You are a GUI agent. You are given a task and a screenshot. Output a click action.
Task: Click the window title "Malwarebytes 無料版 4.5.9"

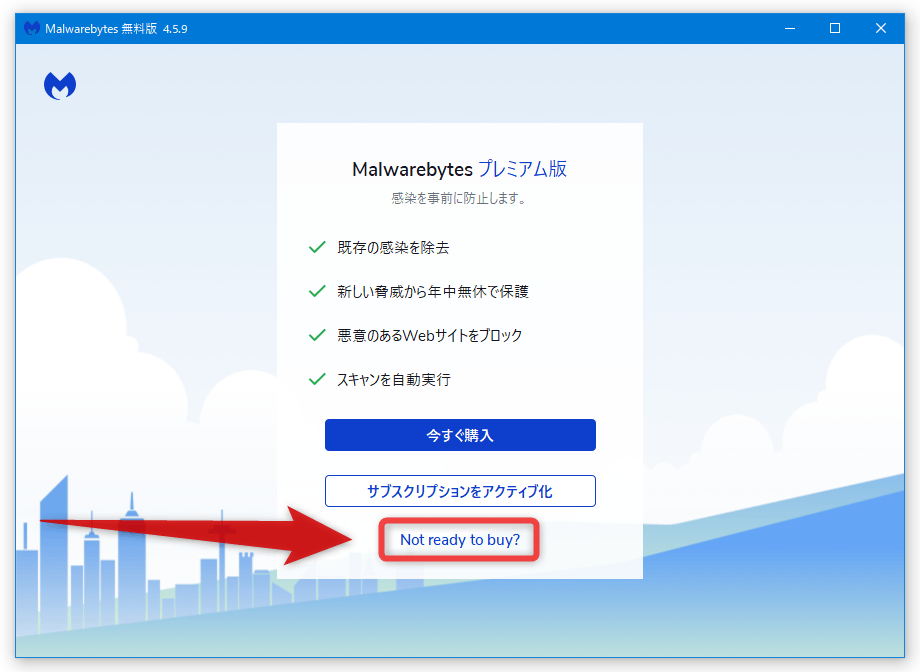click(116, 29)
